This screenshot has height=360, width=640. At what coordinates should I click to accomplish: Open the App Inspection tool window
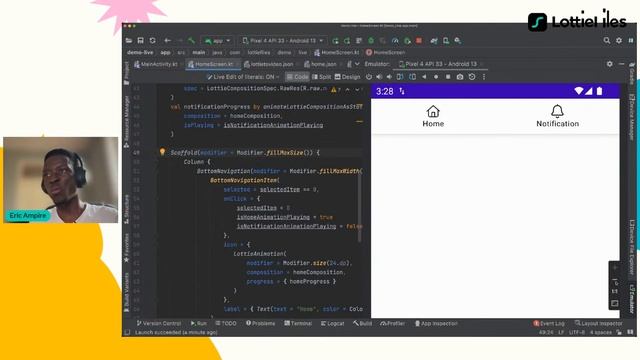pos(436,323)
